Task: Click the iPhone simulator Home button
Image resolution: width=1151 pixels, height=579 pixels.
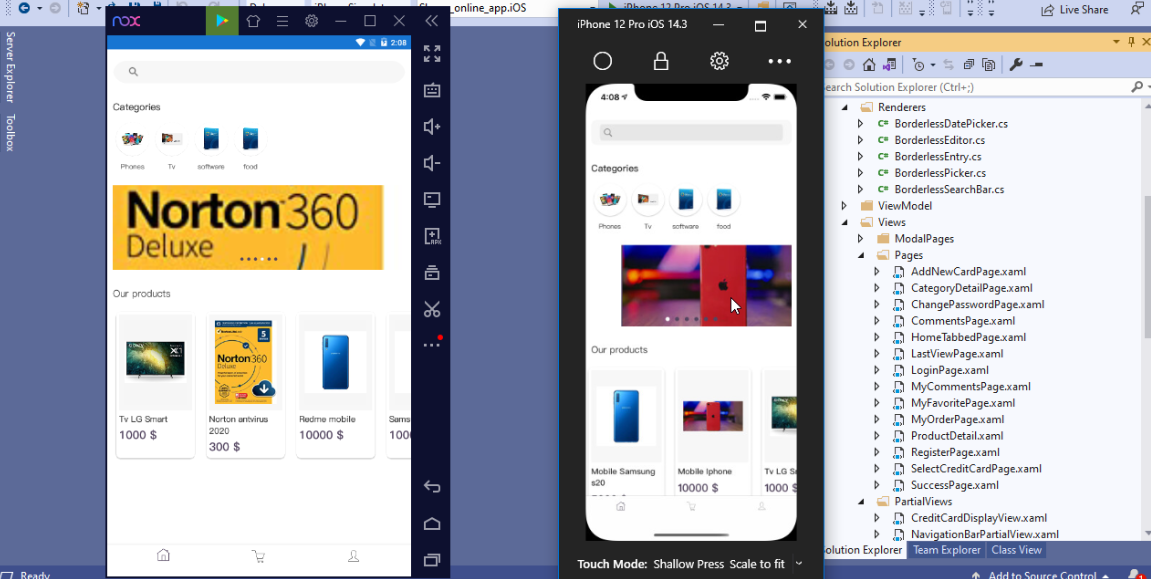Action: [x=603, y=61]
